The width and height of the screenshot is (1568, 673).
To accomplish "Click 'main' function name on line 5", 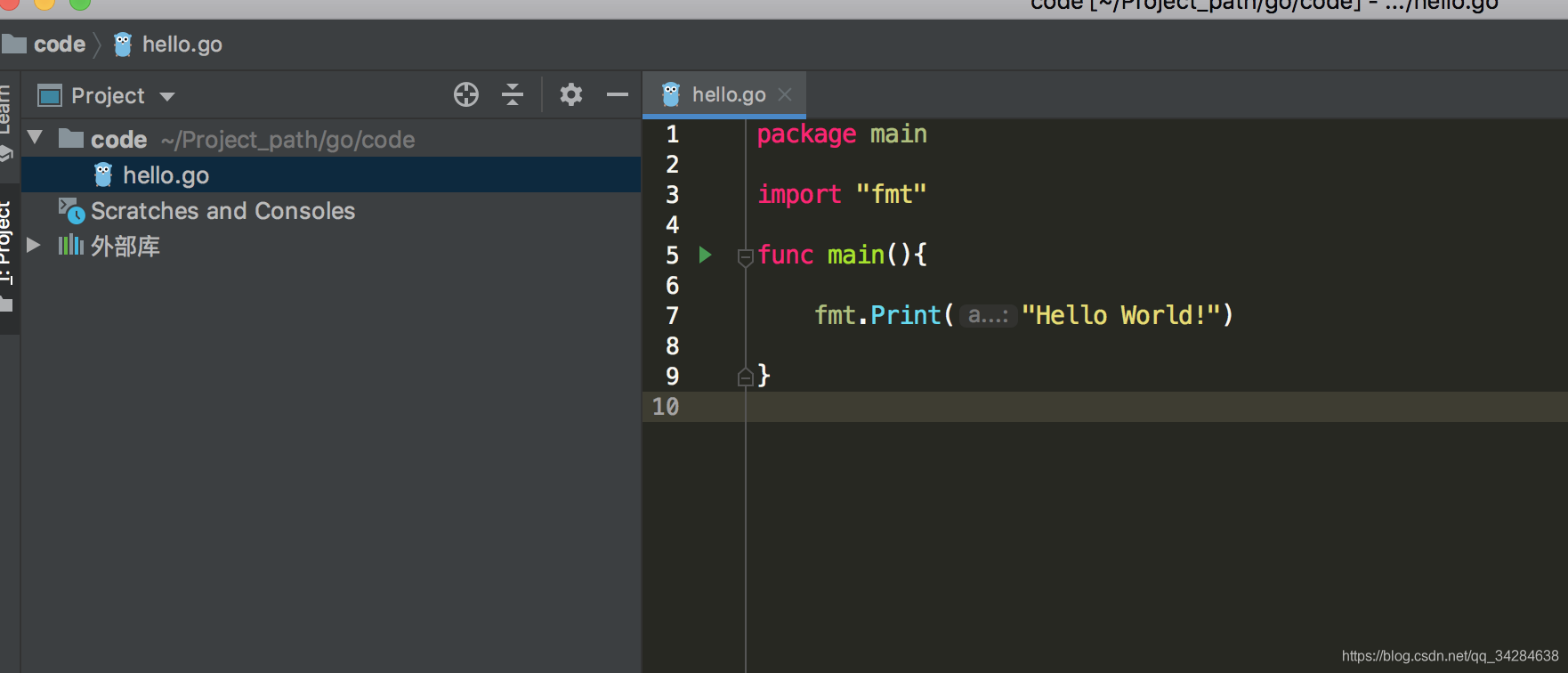I will point(856,255).
